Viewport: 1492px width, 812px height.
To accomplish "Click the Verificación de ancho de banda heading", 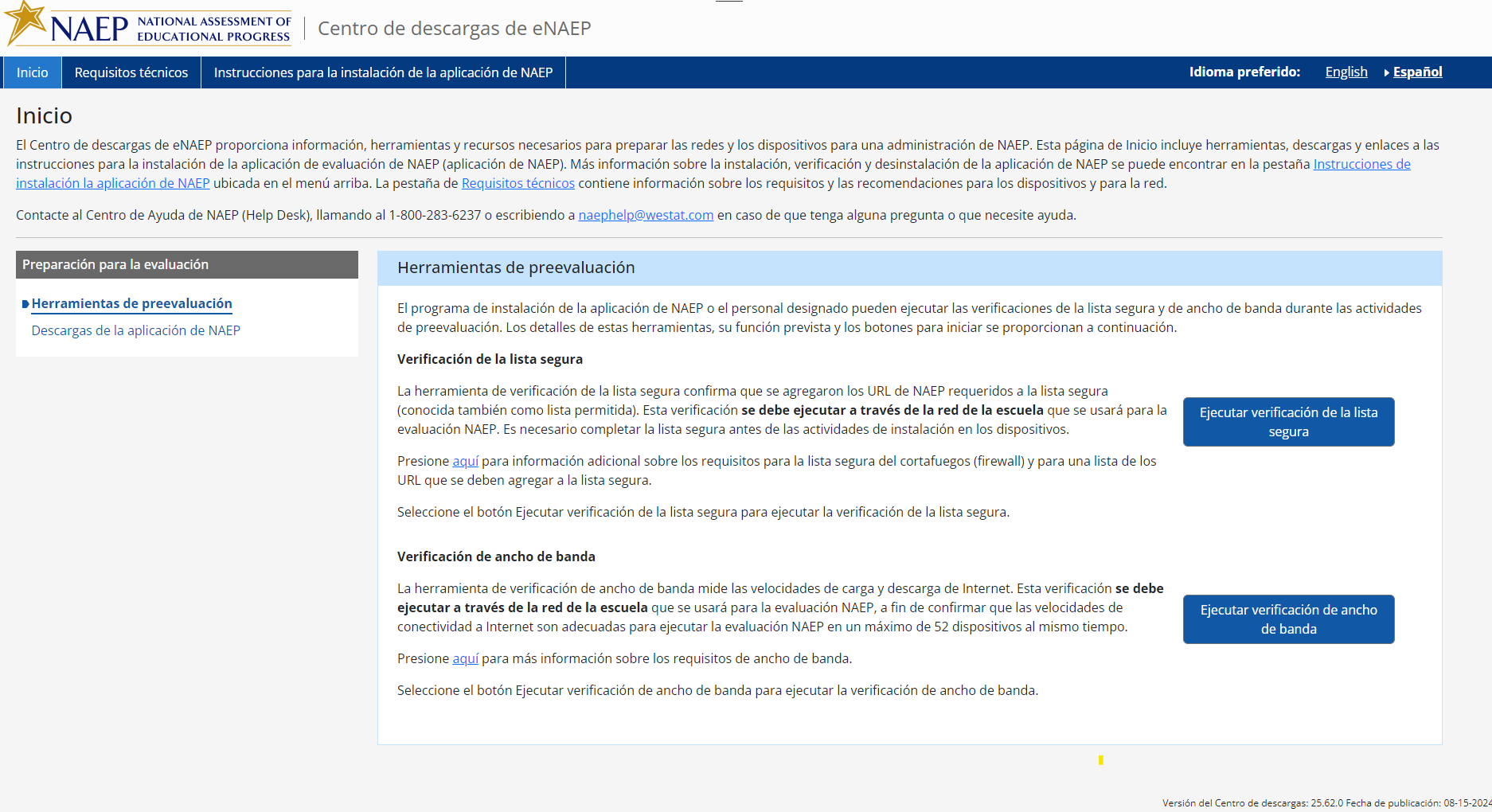I will coord(496,556).
